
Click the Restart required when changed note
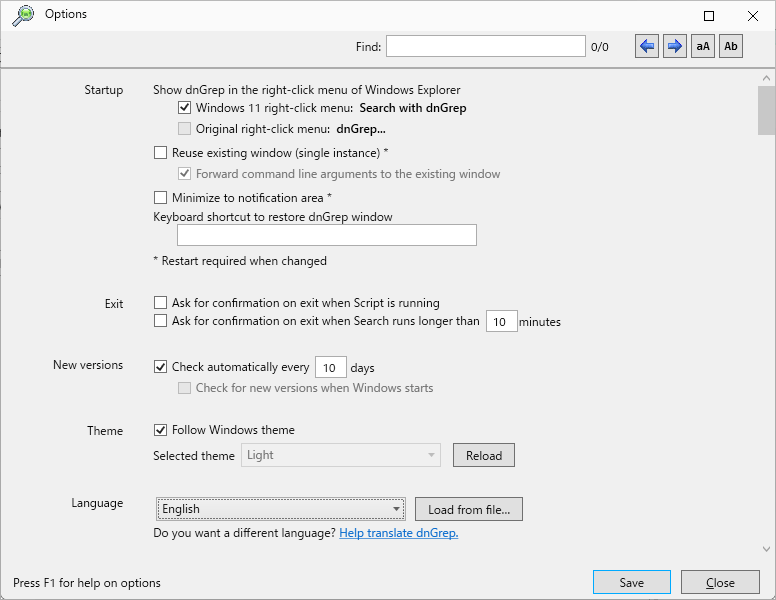click(x=240, y=261)
